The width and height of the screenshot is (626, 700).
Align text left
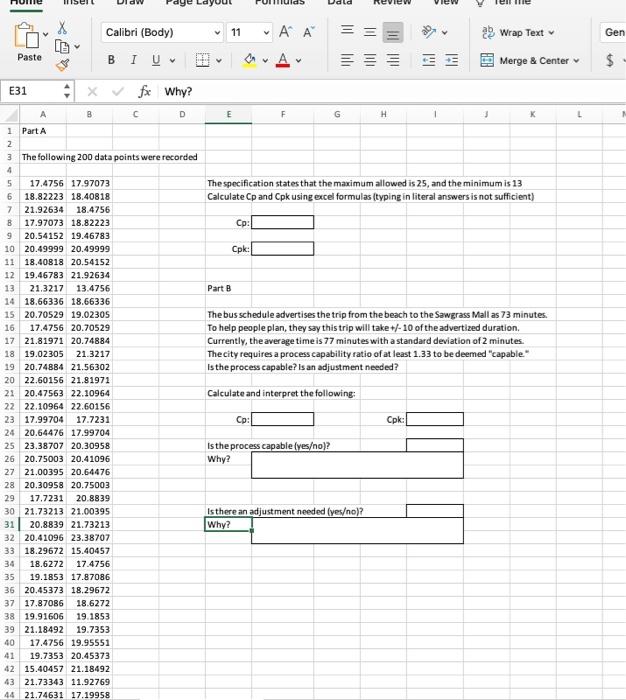[347, 60]
